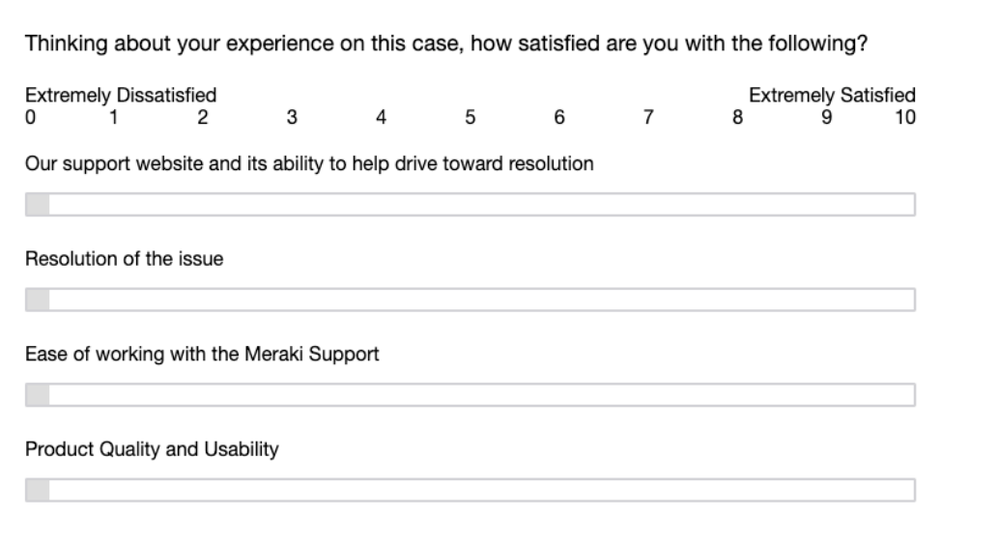Click the number 10 on the scale

point(905,118)
